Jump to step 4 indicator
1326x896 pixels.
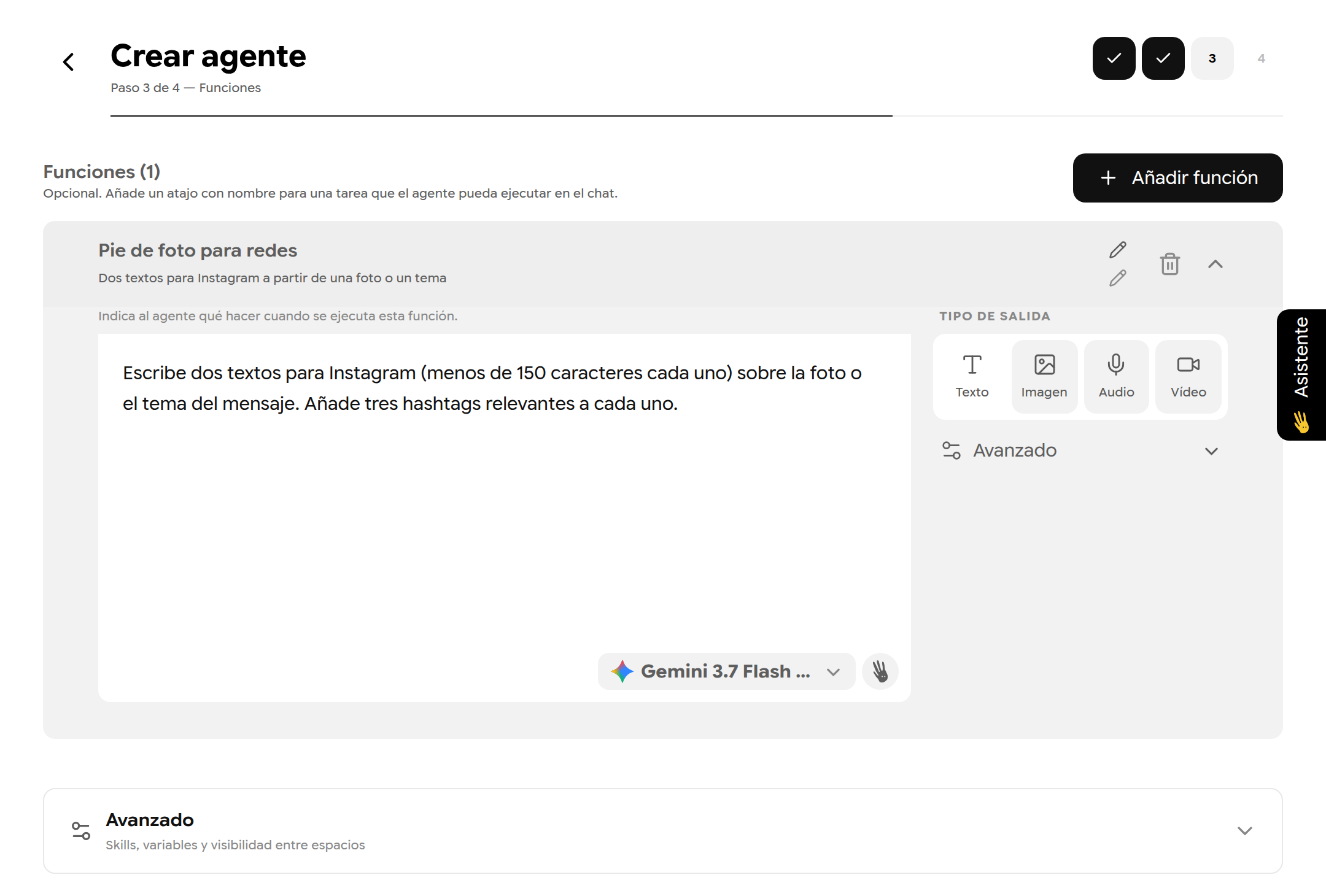[1261, 58]
